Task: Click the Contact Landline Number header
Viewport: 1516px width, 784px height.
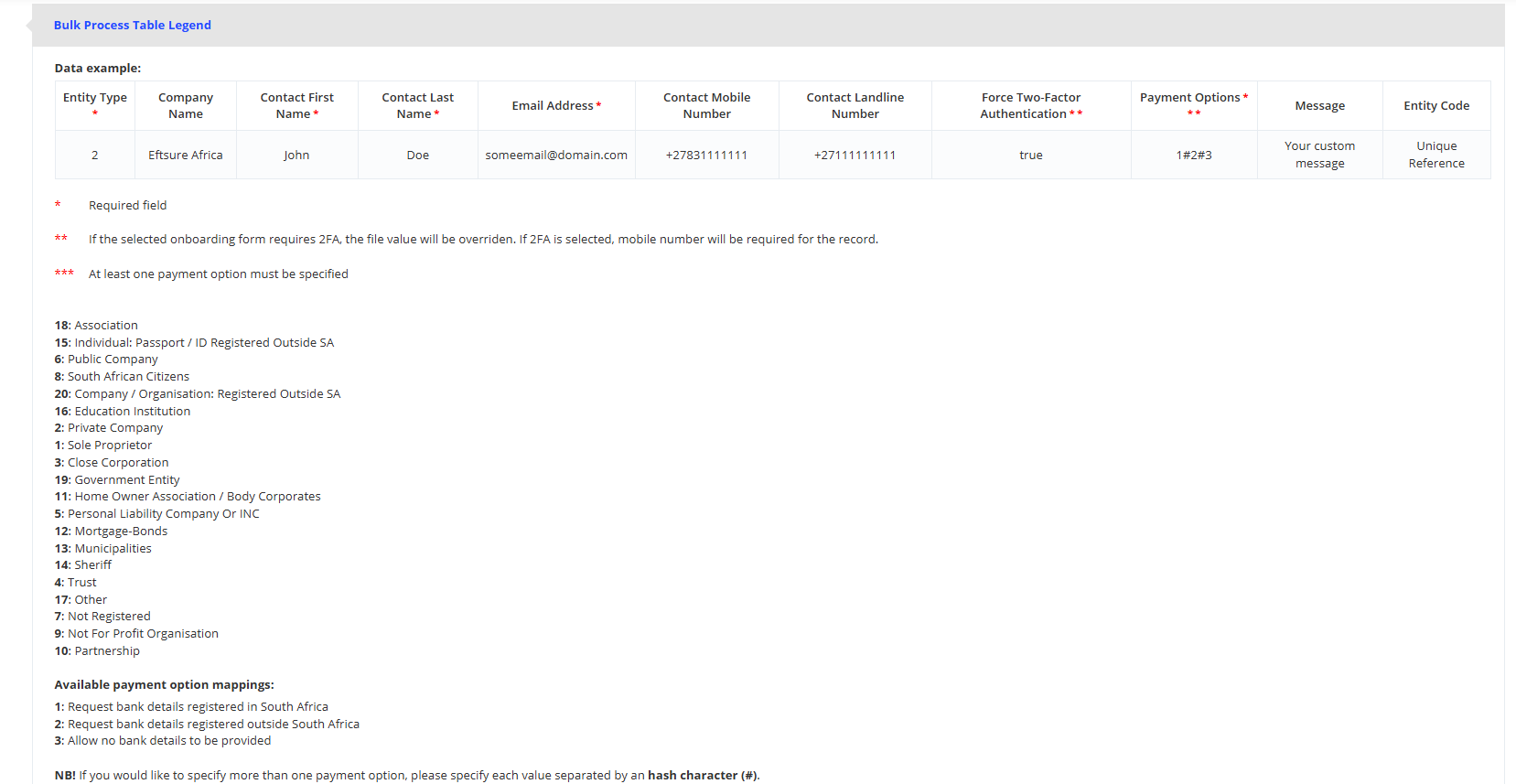Action: (x=855, y=105)
